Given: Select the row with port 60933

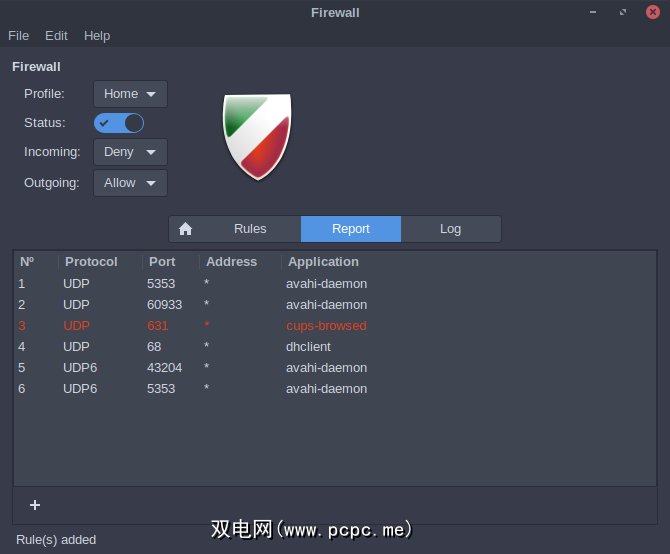Looking at the screenshot, I should 335,305.
